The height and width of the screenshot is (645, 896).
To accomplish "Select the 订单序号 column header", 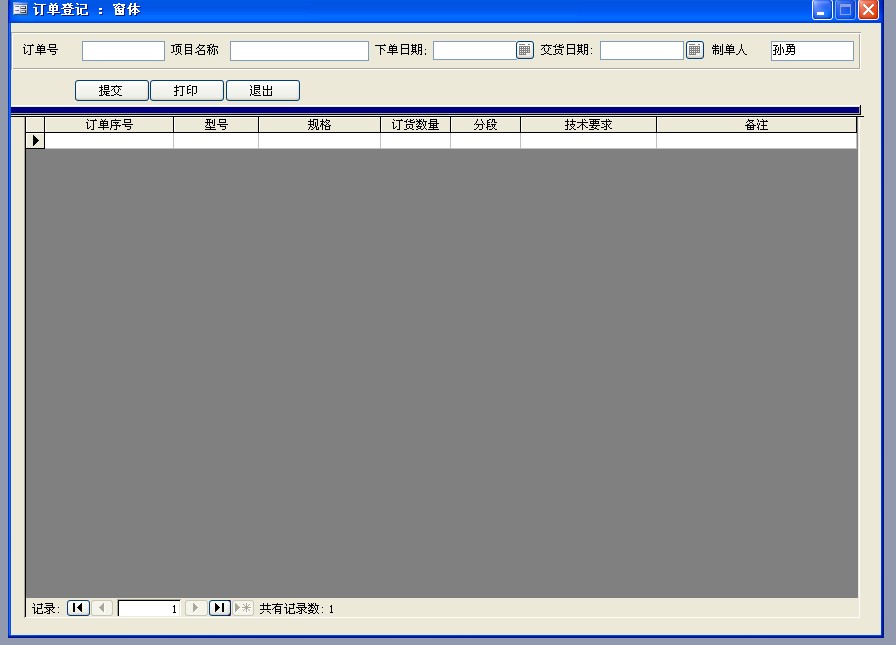I will tap(109, 125).
